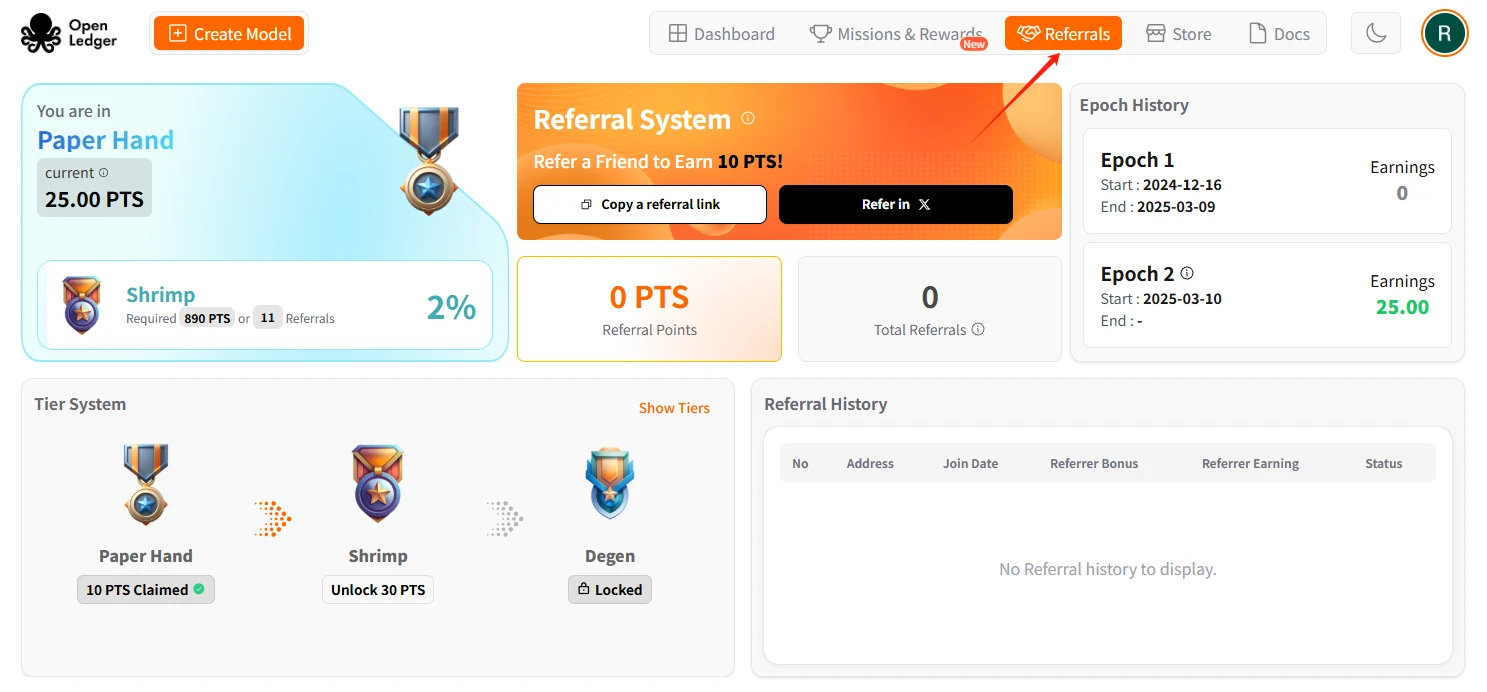Click info icon next to Referral System

pyautogui.click(x=748, y=119)
